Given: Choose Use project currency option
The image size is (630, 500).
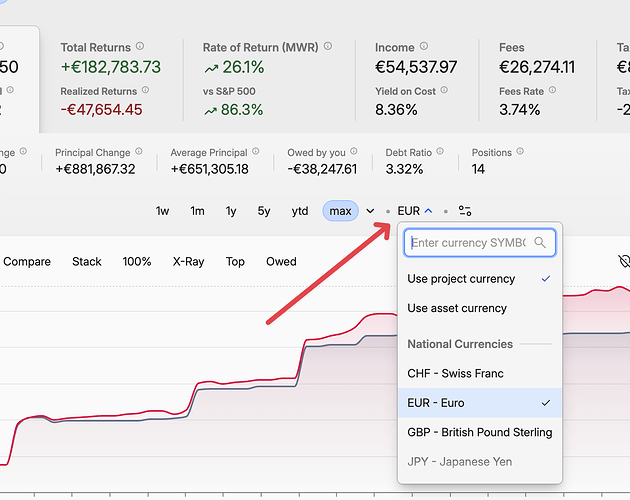Looking at the screenshot, I should (480, 279).
